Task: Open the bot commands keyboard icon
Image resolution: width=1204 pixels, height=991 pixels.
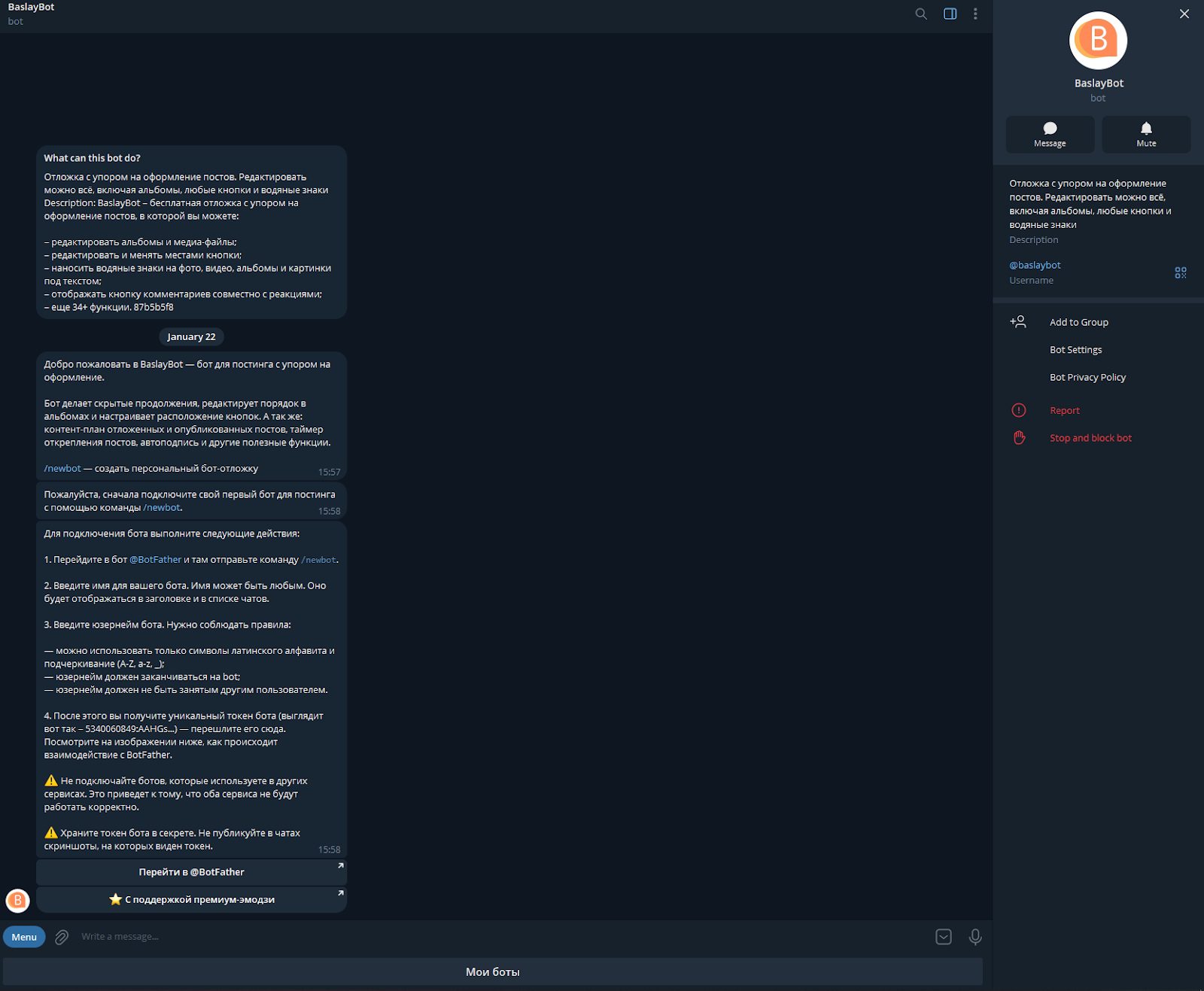Action: coord(944,937)
